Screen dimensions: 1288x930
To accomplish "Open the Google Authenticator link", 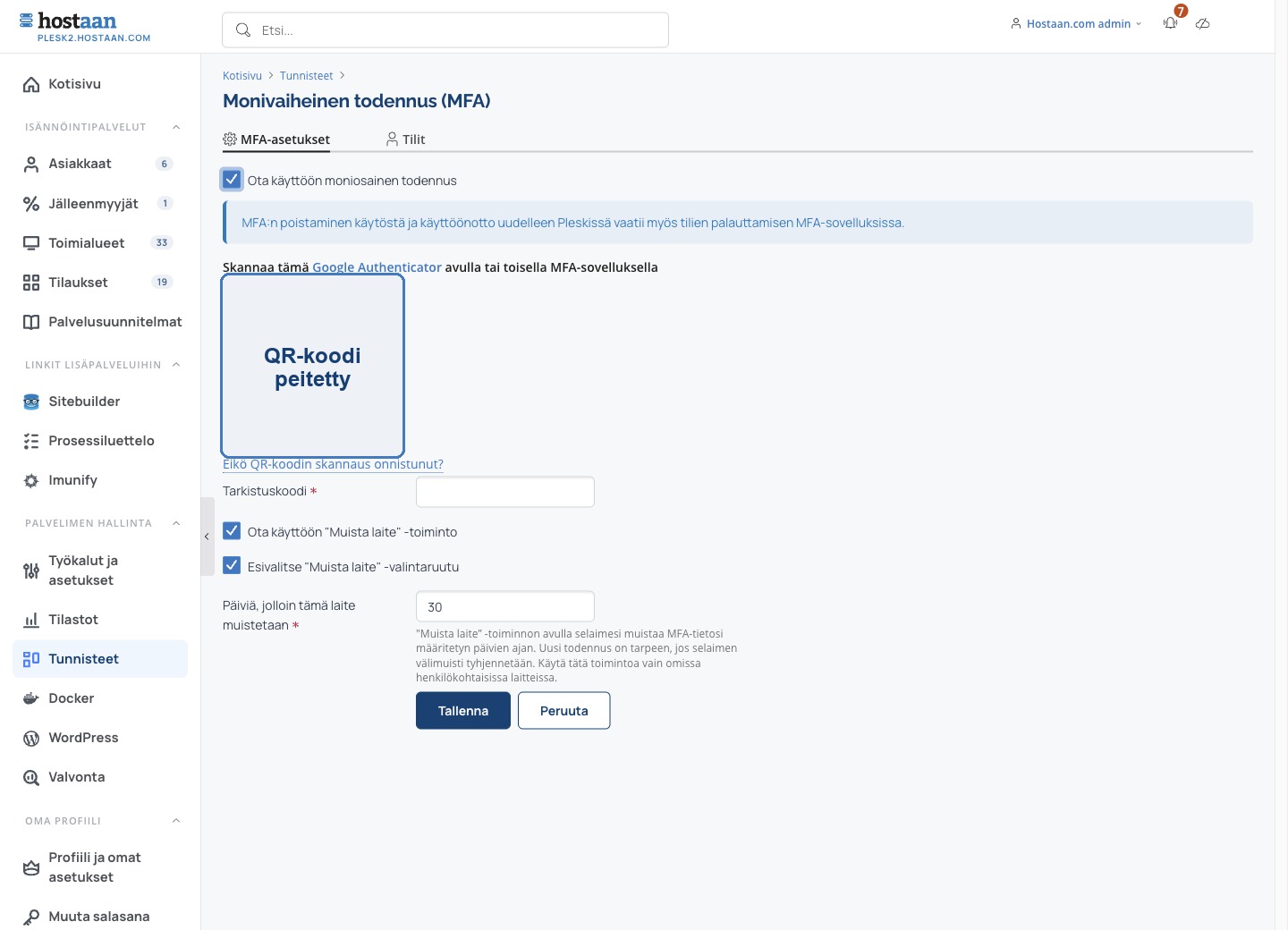I will [x=377, y=267].
